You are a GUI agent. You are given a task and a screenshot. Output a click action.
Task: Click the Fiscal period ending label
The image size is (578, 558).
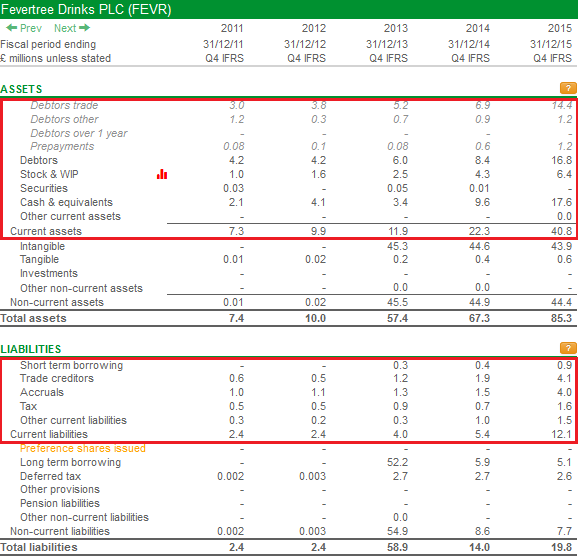[x=48, y=44]
